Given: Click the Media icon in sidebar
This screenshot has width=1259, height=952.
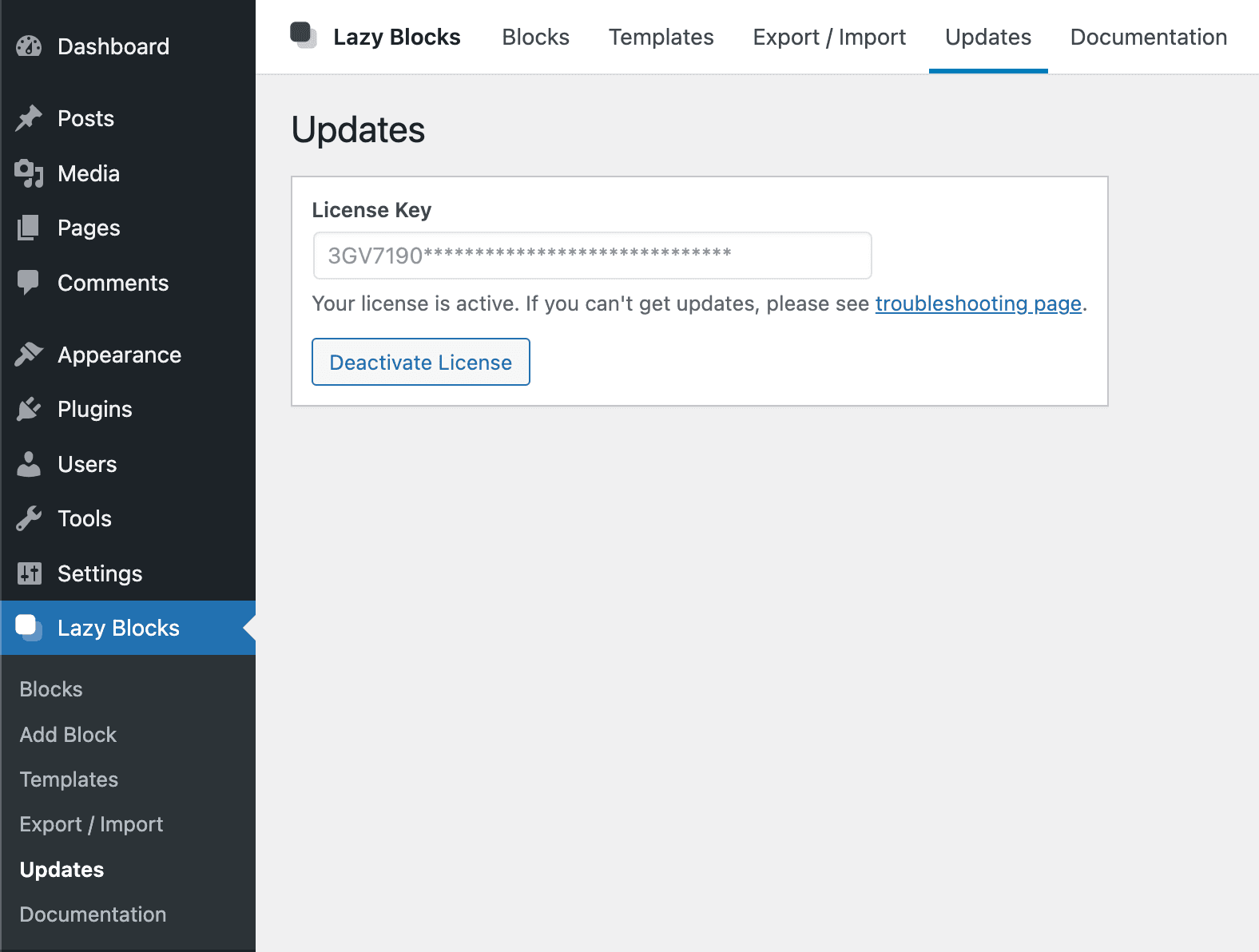Looking at the screenshot, I should pyautogui.click(x=29, y=173).
